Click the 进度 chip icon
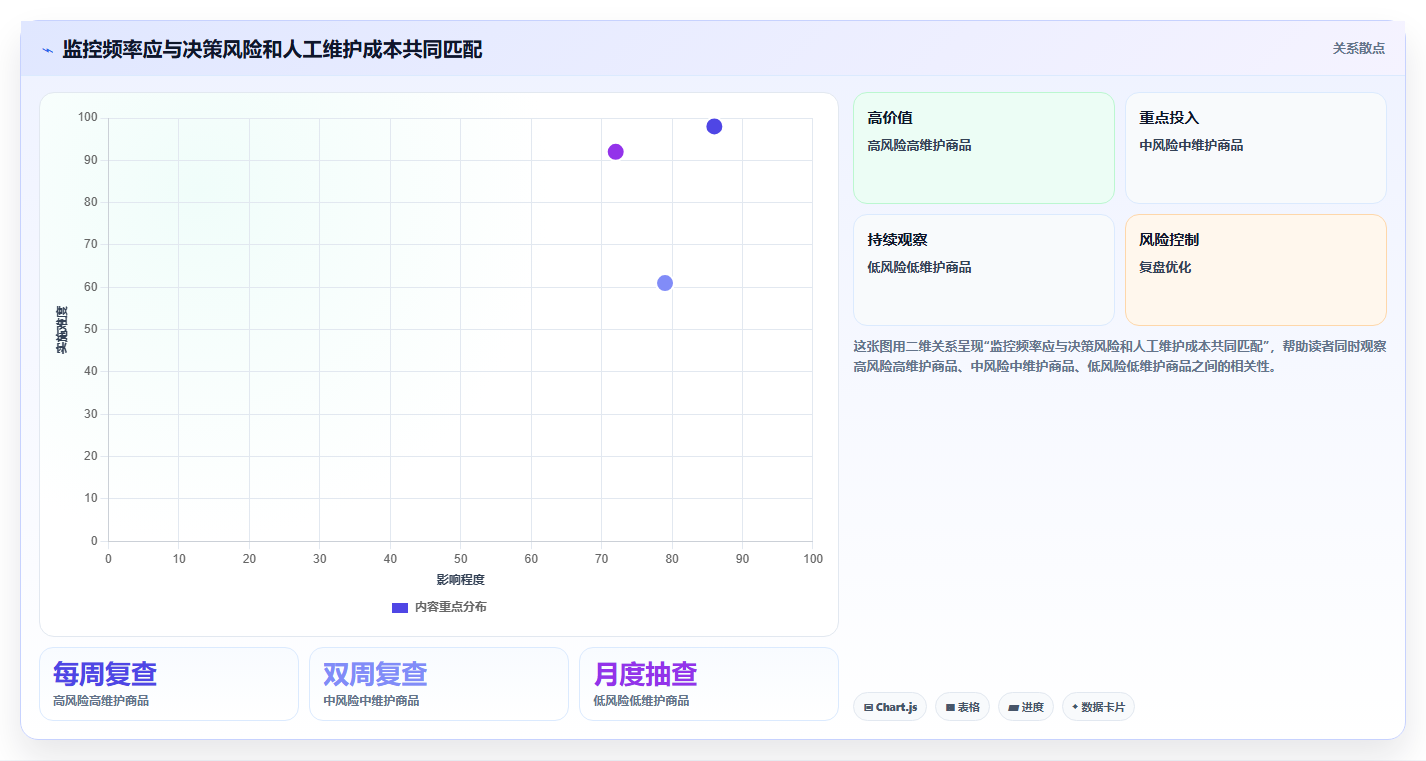Image resolution: width=1426 pixels, height=761 pixels. click(x=1013, y=707)
